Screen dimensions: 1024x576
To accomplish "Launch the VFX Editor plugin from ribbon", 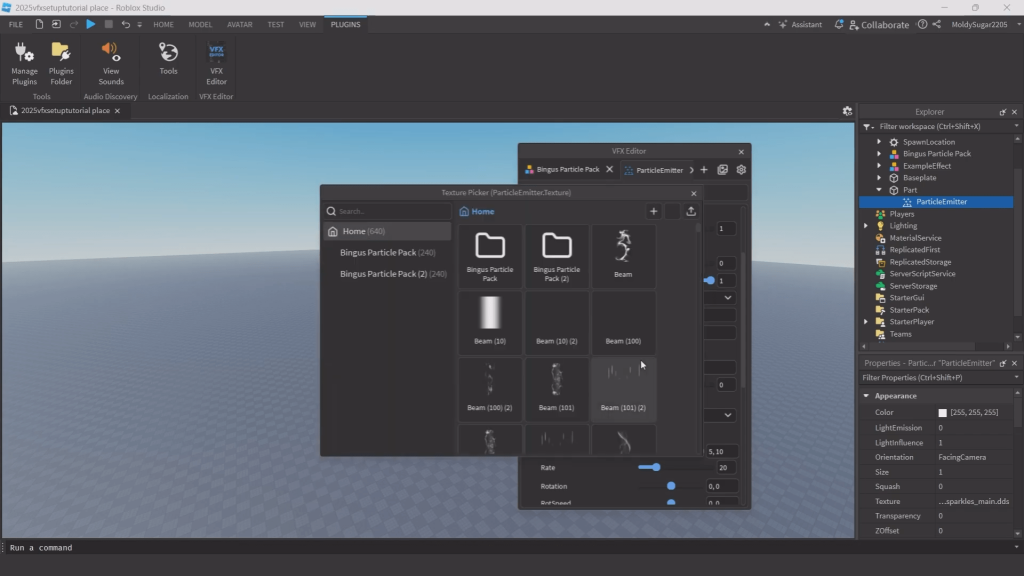I will (216, 63).
